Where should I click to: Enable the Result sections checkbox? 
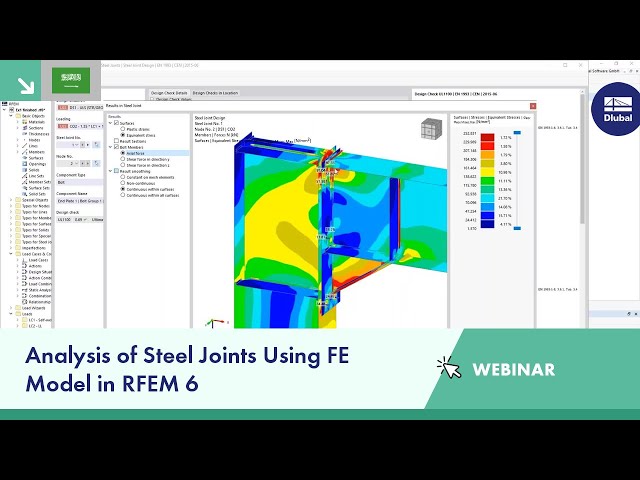tap(116, 141)
